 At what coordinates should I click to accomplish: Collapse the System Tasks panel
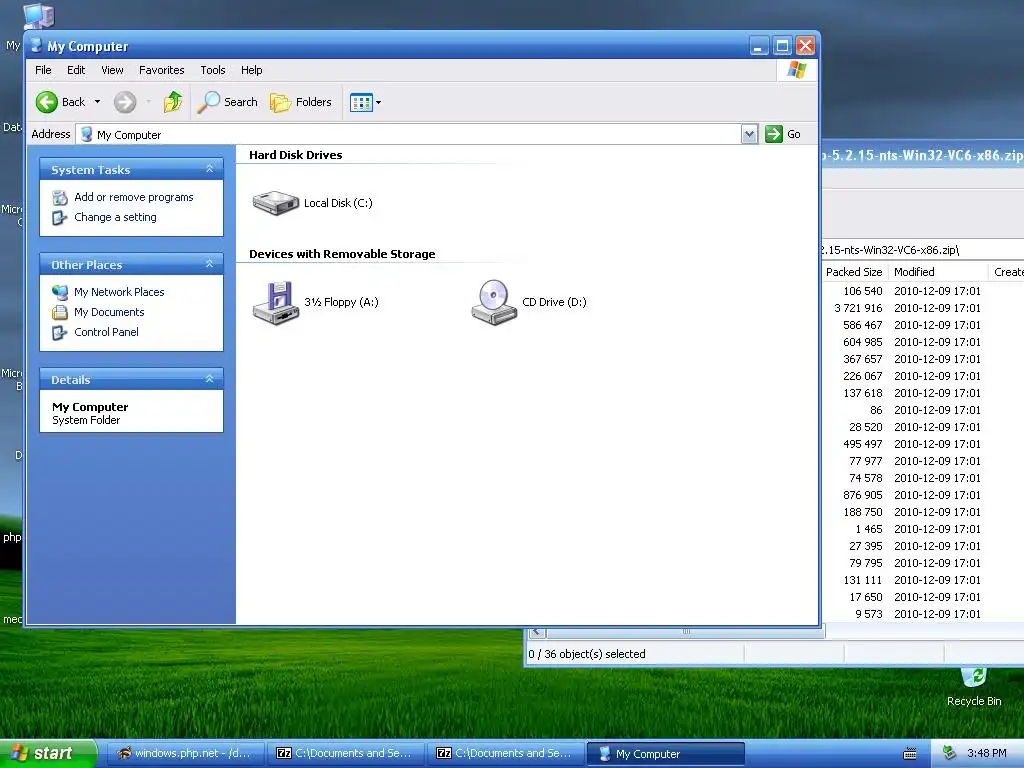pos(210,169)
